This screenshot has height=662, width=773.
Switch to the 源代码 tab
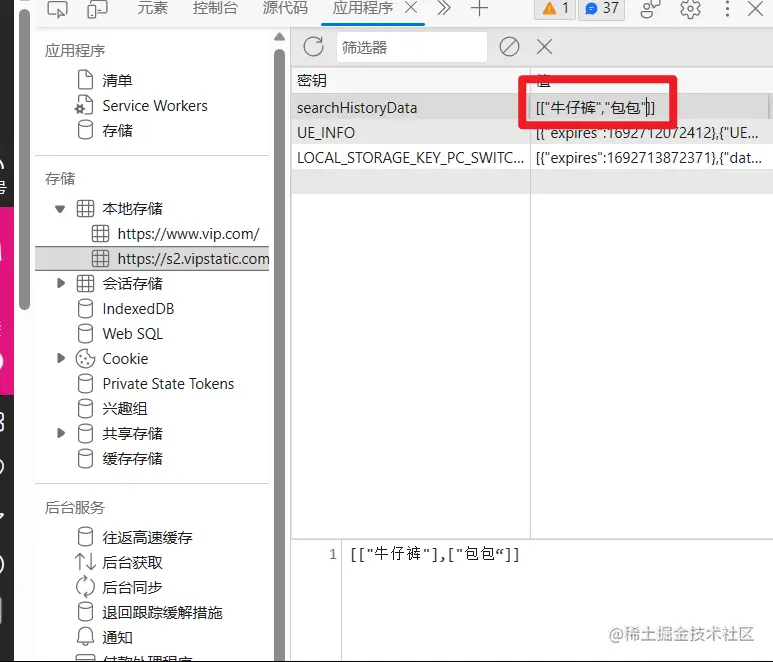coord(285,8)
